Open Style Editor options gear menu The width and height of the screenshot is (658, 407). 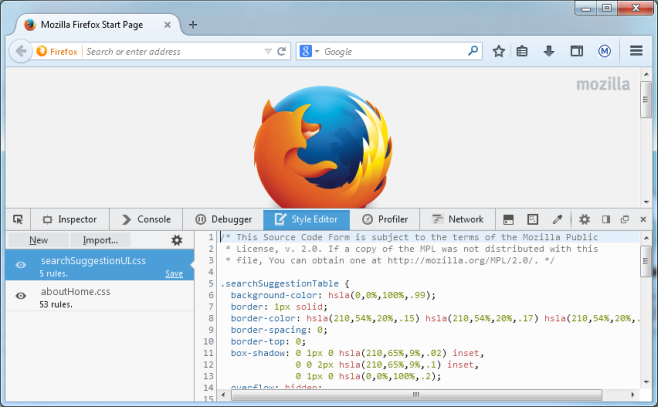[x=177, y=240]
